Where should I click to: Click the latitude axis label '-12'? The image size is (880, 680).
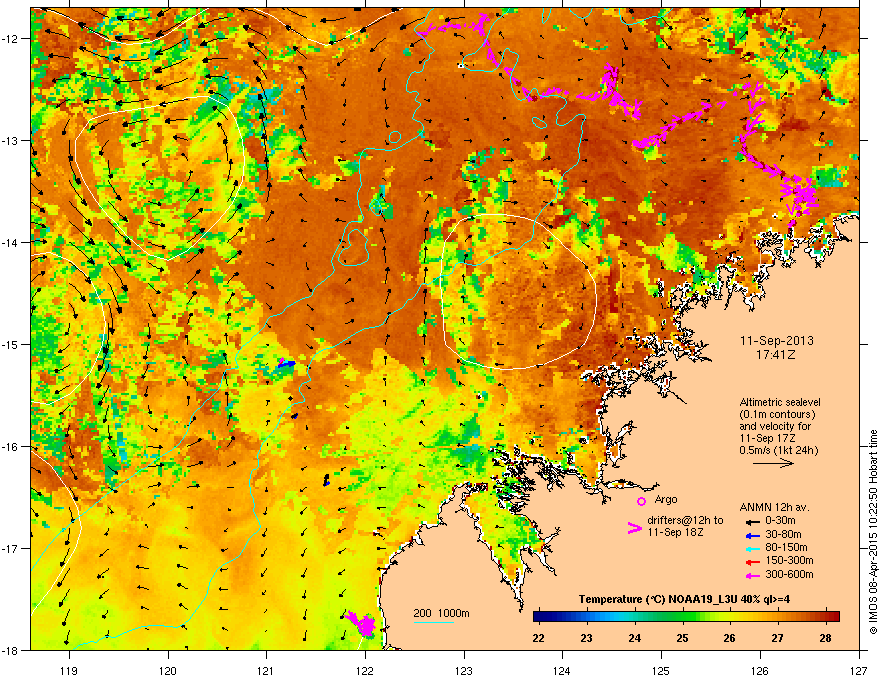pyautogui.click(x=12, y=39)
